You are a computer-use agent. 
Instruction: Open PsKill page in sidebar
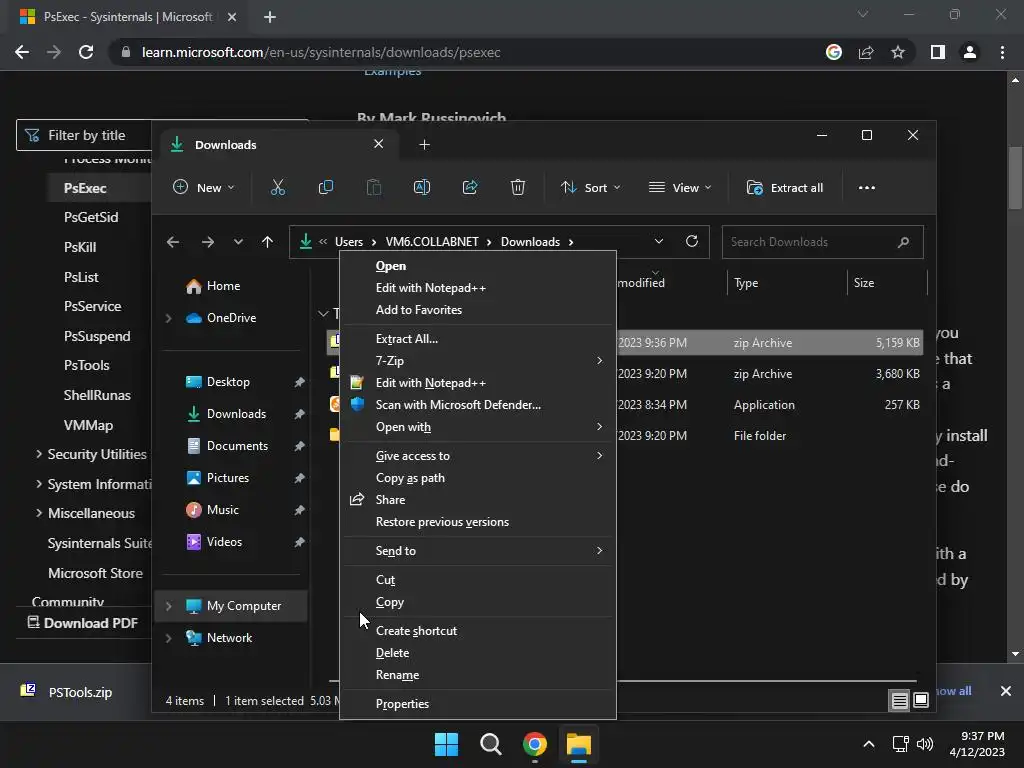[x=80, y=248]
